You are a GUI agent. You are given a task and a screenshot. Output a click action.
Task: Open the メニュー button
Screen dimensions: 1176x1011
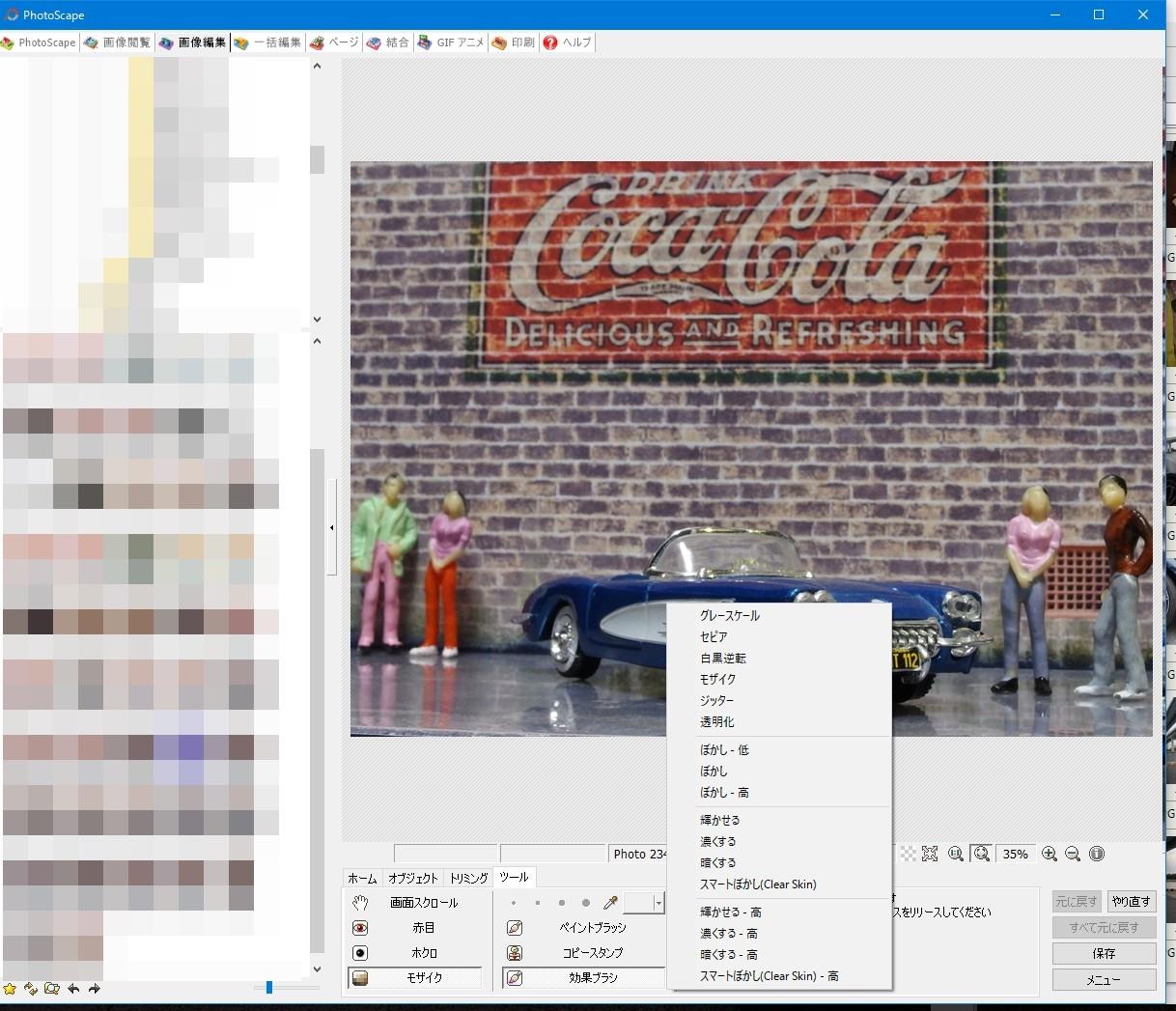(x=1105, y=980)
